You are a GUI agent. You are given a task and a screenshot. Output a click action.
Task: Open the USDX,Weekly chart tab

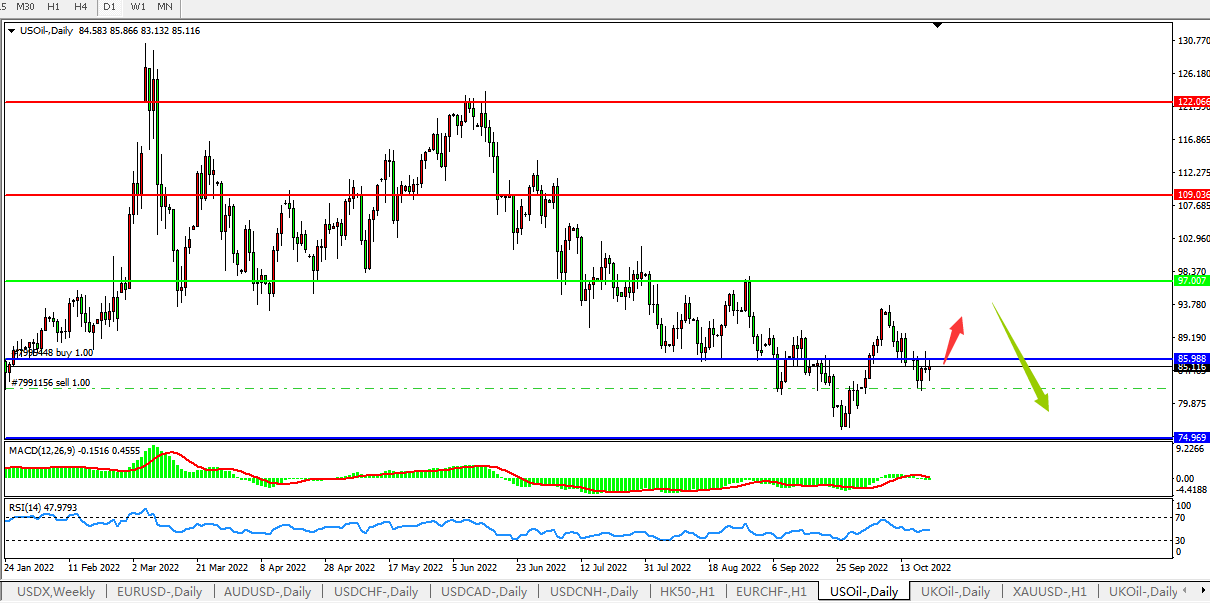point(57,592)
